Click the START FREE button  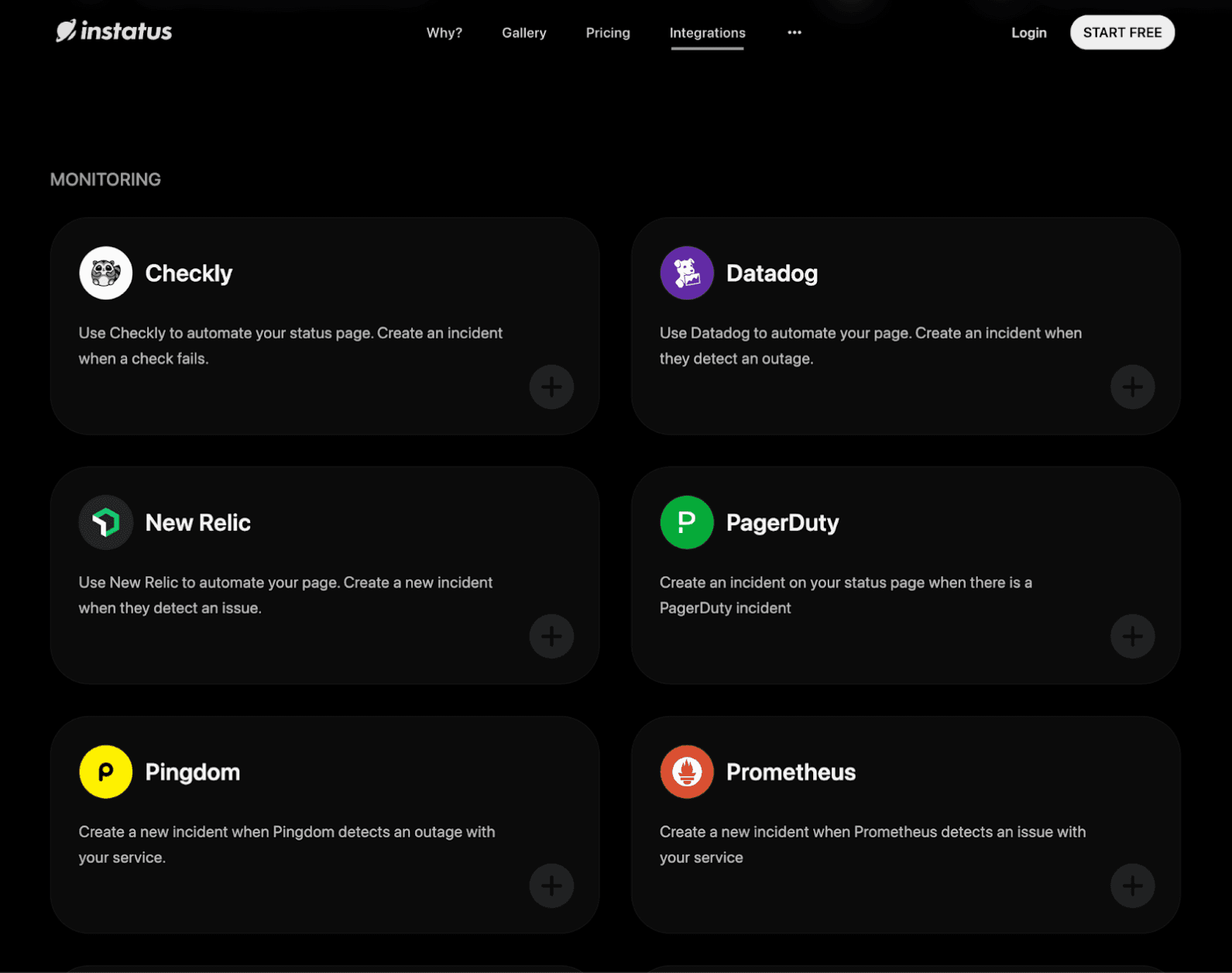[1122, 33]
